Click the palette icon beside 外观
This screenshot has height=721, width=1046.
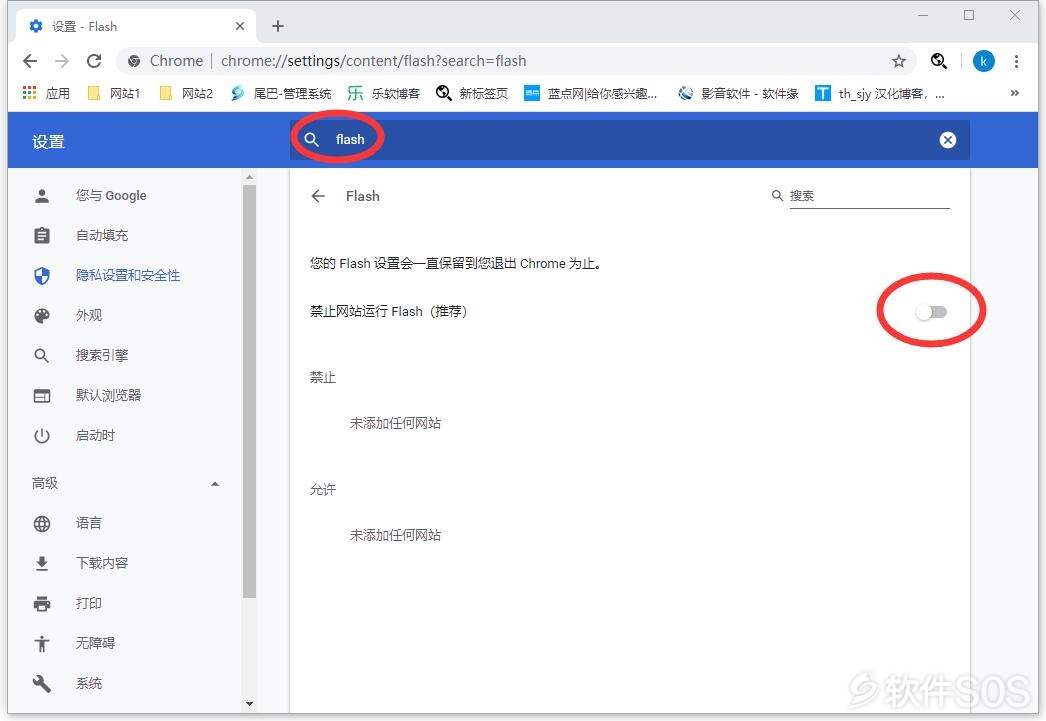point(42,315)
